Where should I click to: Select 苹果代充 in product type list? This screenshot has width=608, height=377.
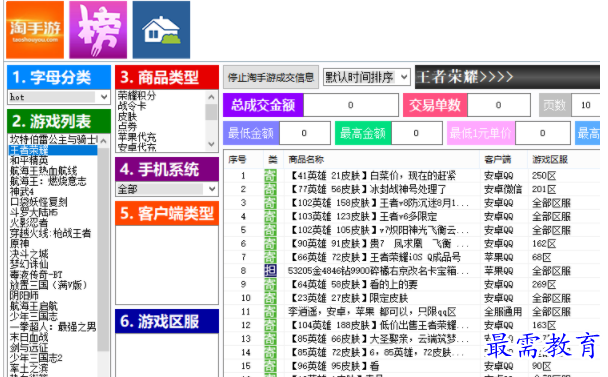[137, 137]
